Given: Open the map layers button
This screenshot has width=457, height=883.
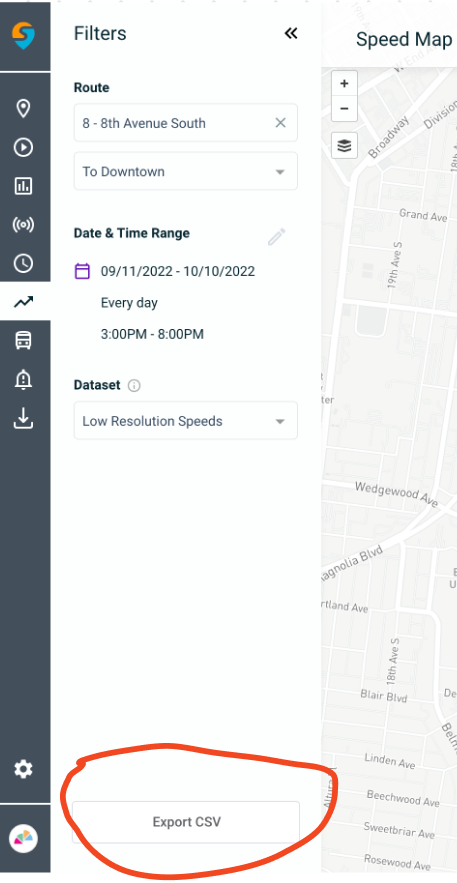Looking at the screenshot, I should tap(344, 146).
